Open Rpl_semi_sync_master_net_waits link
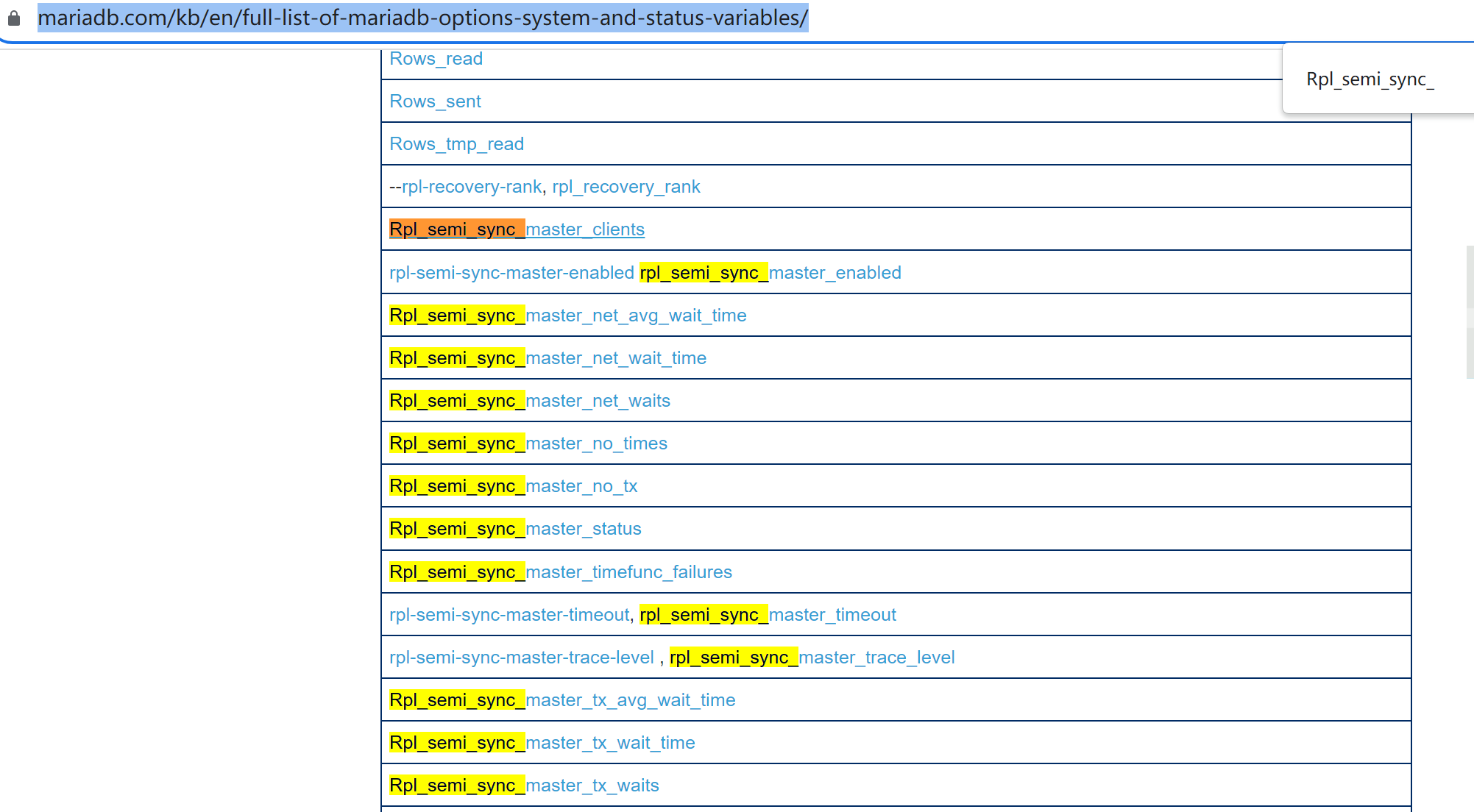The height and width of the screenshot is (812, 1474). tap(598, 401)
